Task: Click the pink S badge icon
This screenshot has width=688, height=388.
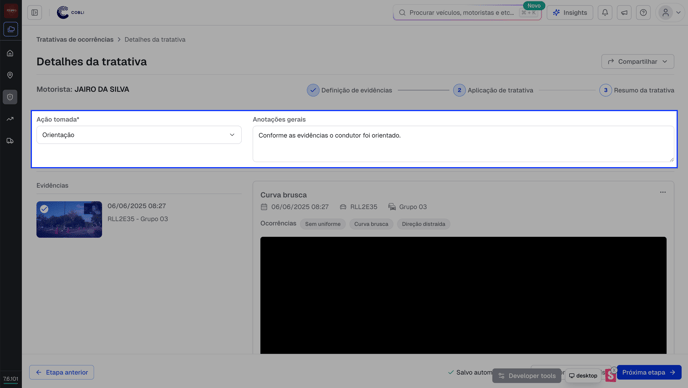Action: [x=610, y=375]
